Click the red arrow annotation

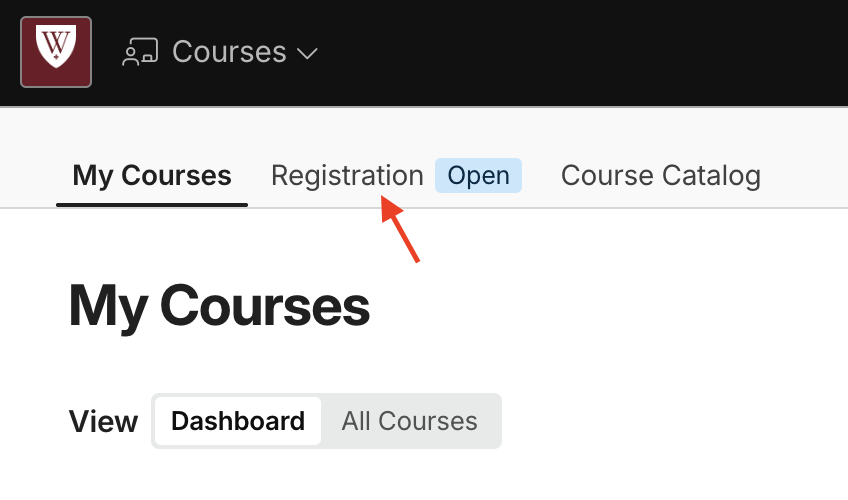(x=399, y=229)
